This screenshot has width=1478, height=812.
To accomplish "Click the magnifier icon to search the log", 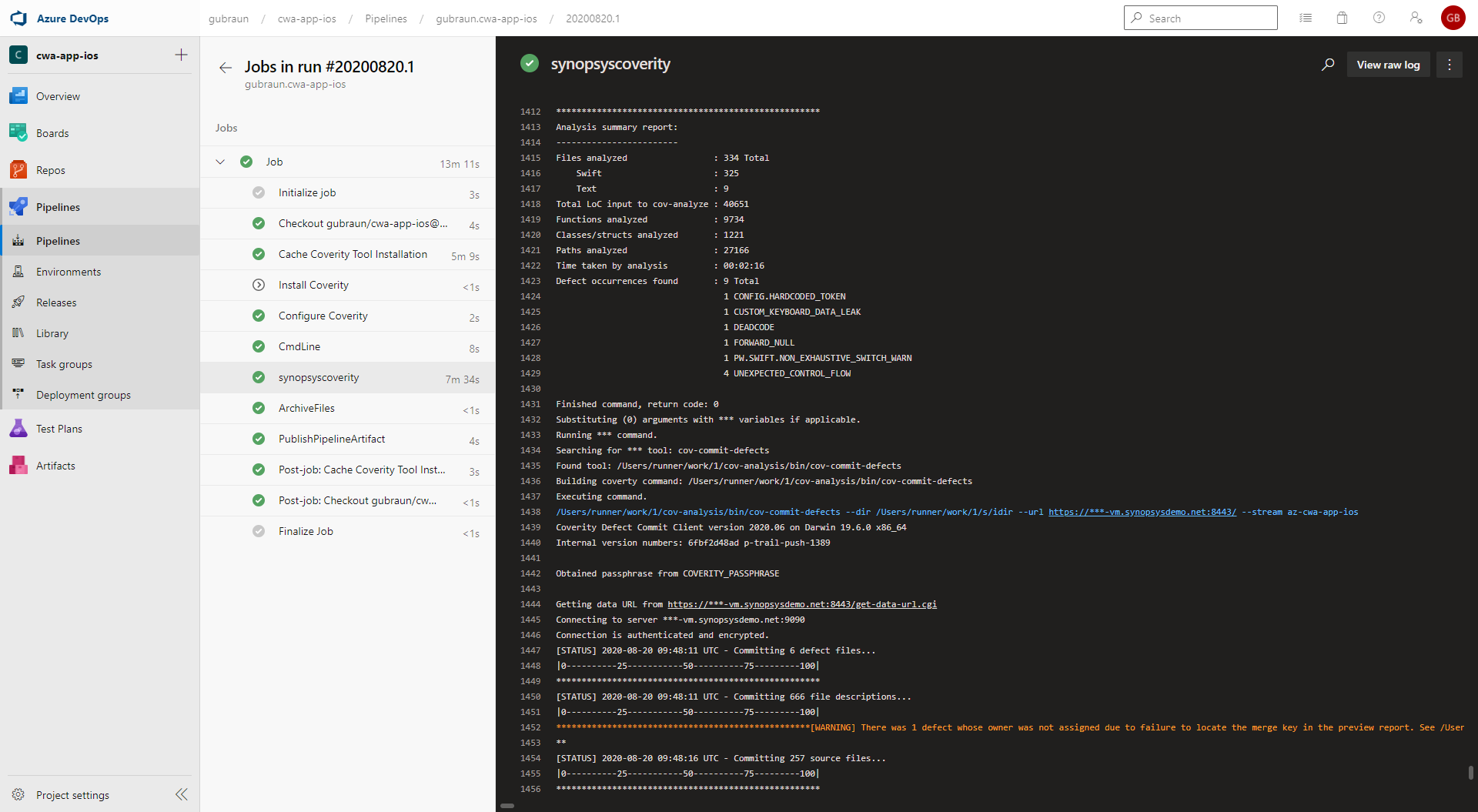I will pyautogui.click(x=1328, y=65).
